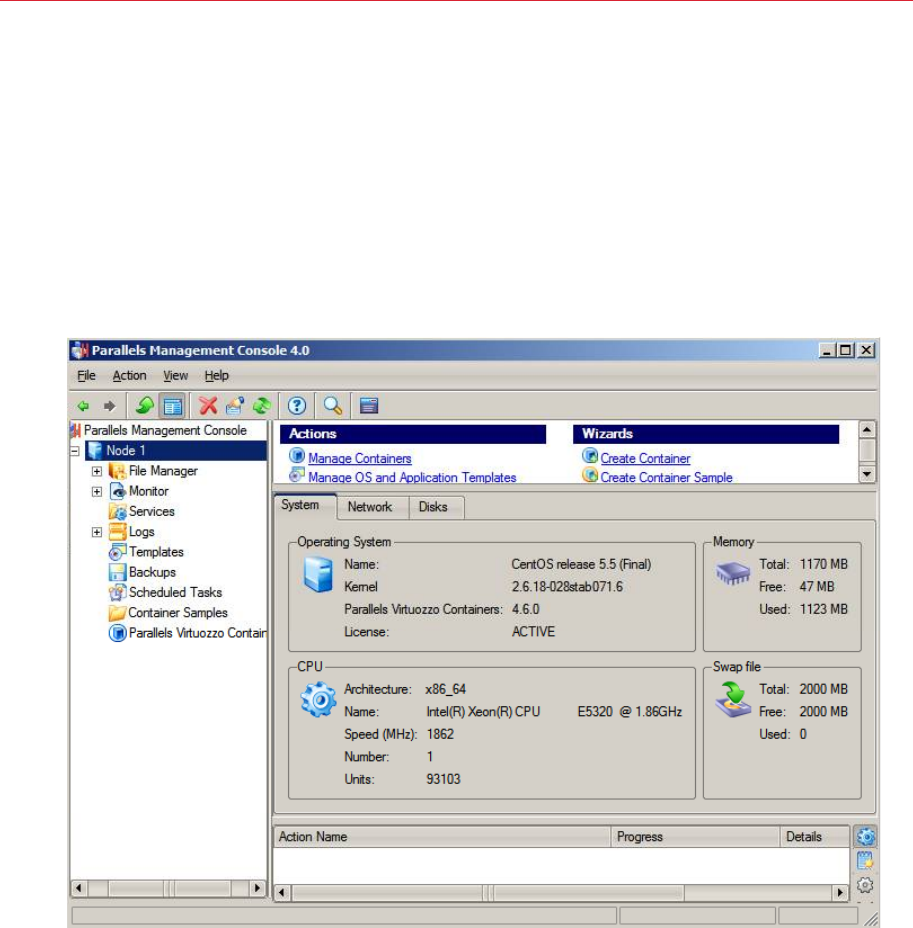The height and width of the screenshot is (928, 913).
Task: Click the green Refresh toolbar icon
Action: click(262, 406)
